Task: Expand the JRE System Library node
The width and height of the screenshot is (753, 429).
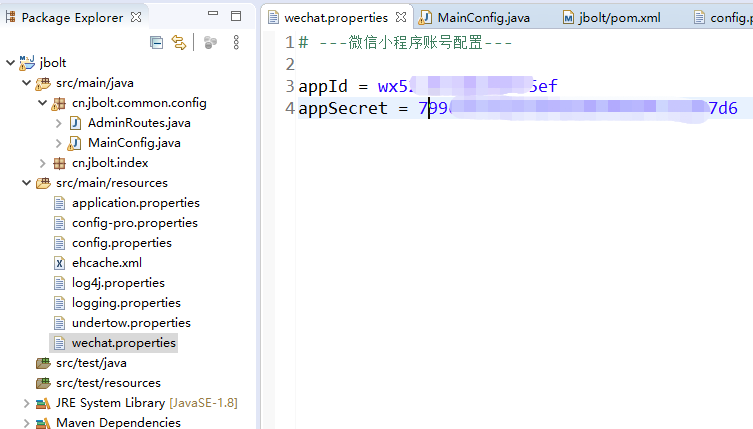Action: pos(26,403)
